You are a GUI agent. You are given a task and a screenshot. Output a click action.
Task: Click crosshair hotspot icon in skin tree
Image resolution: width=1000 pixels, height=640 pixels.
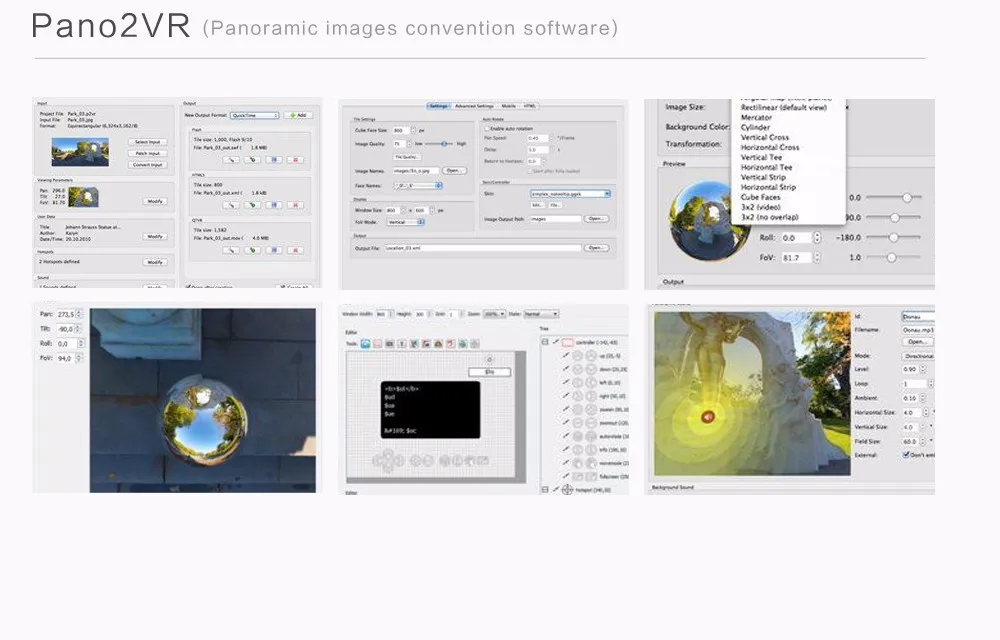pyautogui.click(x=567, y=490)
